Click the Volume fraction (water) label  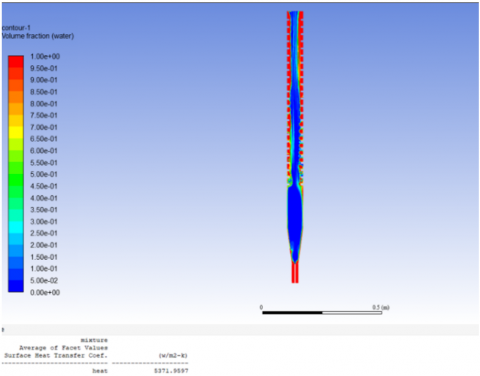tap(38, 36)
